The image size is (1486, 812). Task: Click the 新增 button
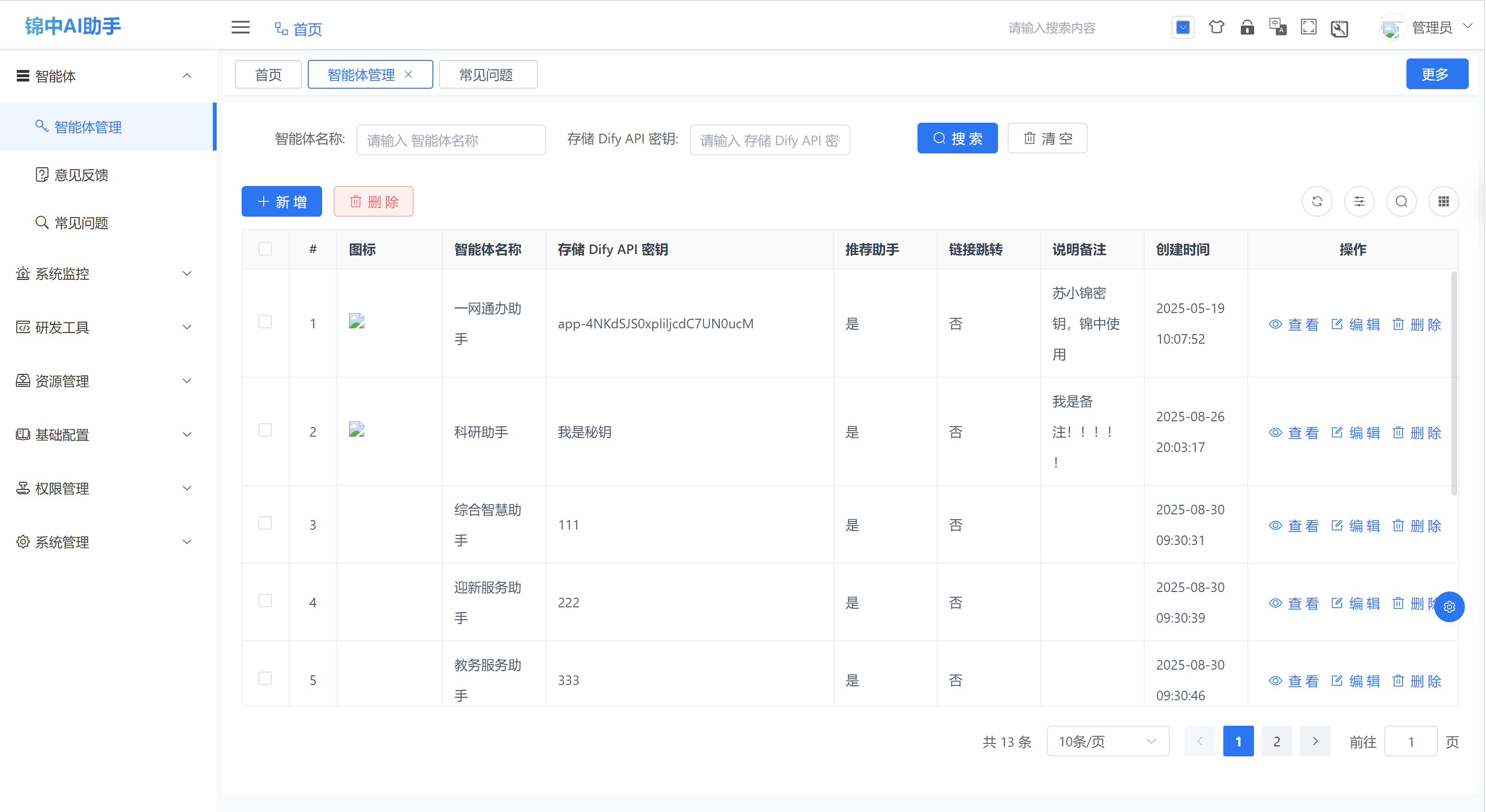[281, 201]
